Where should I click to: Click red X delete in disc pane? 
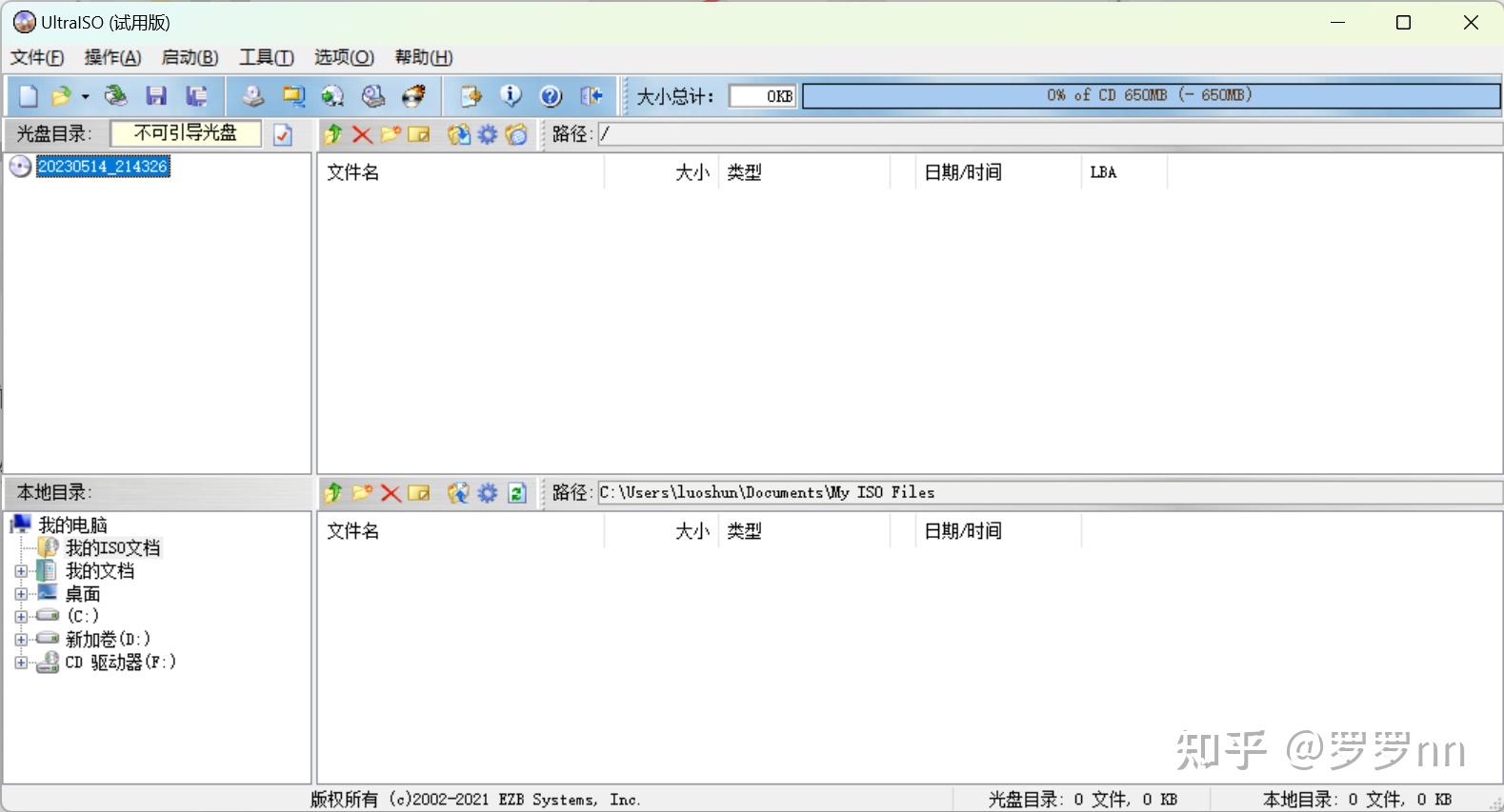click(362, 134)
